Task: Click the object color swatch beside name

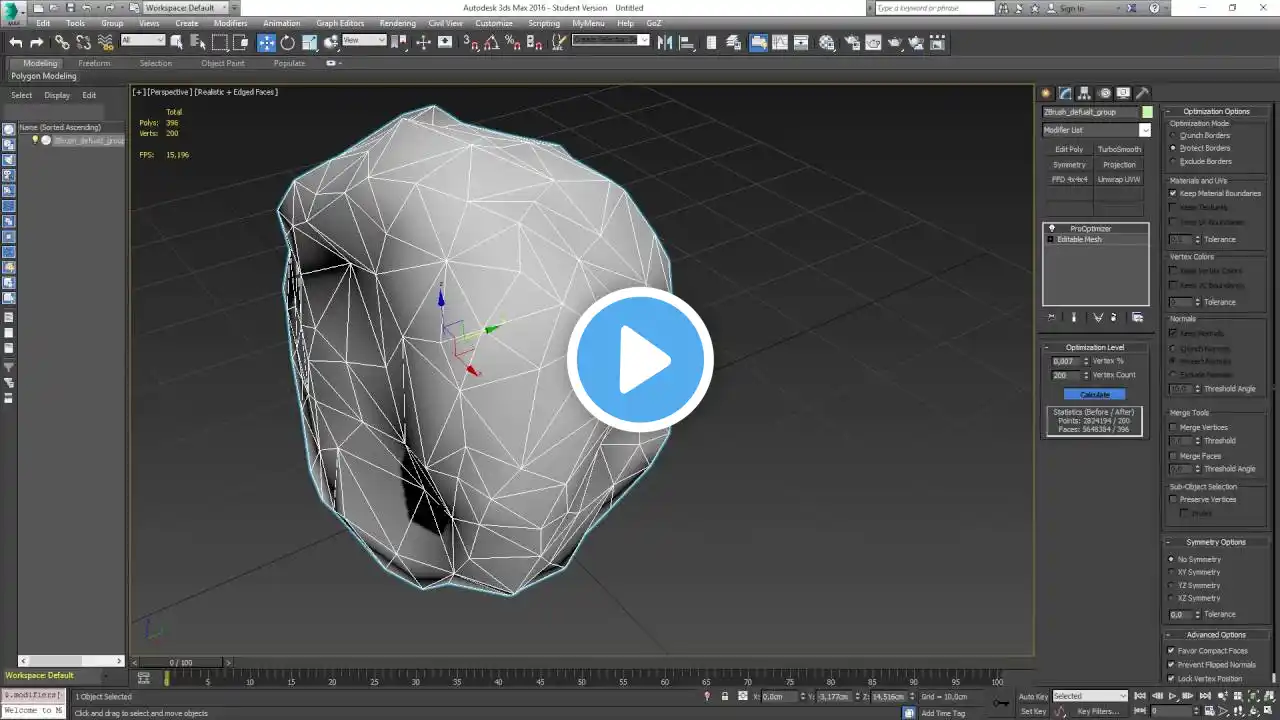Action: click(1147, 112)
